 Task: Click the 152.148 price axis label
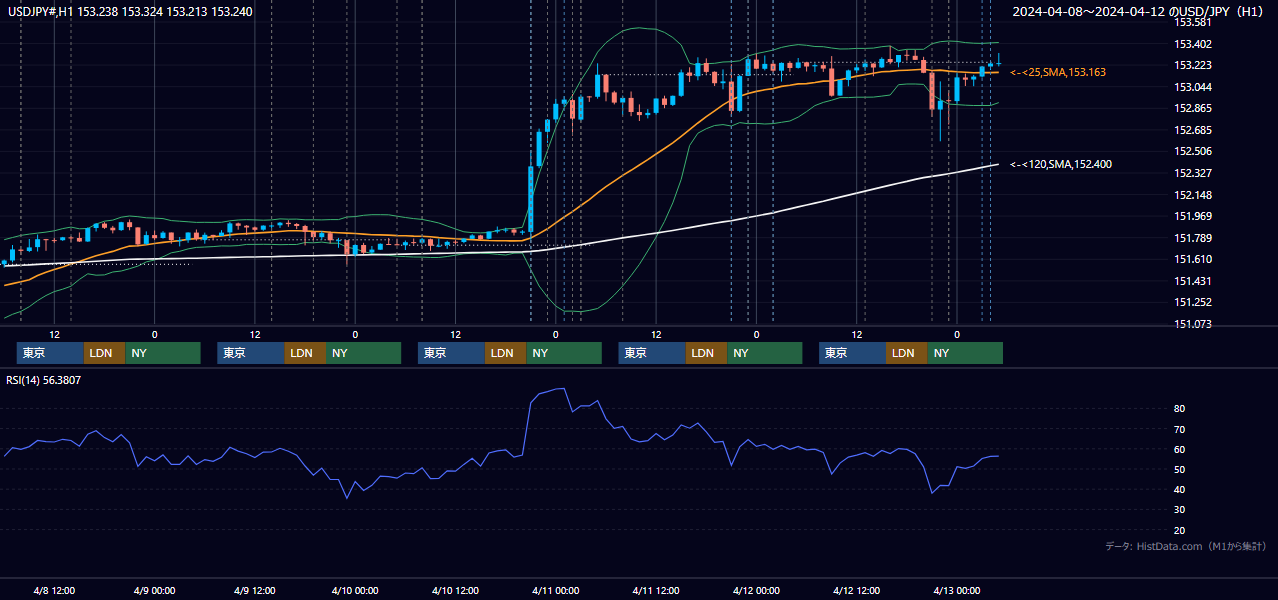coord(1192,195)
